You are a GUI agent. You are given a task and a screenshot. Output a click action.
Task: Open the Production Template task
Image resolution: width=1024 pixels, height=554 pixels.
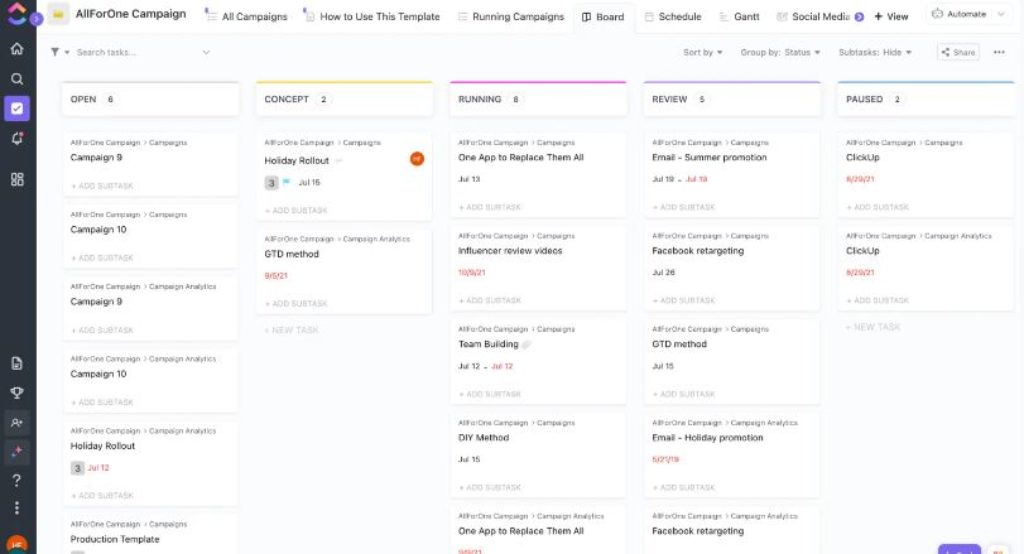point(115,540)
